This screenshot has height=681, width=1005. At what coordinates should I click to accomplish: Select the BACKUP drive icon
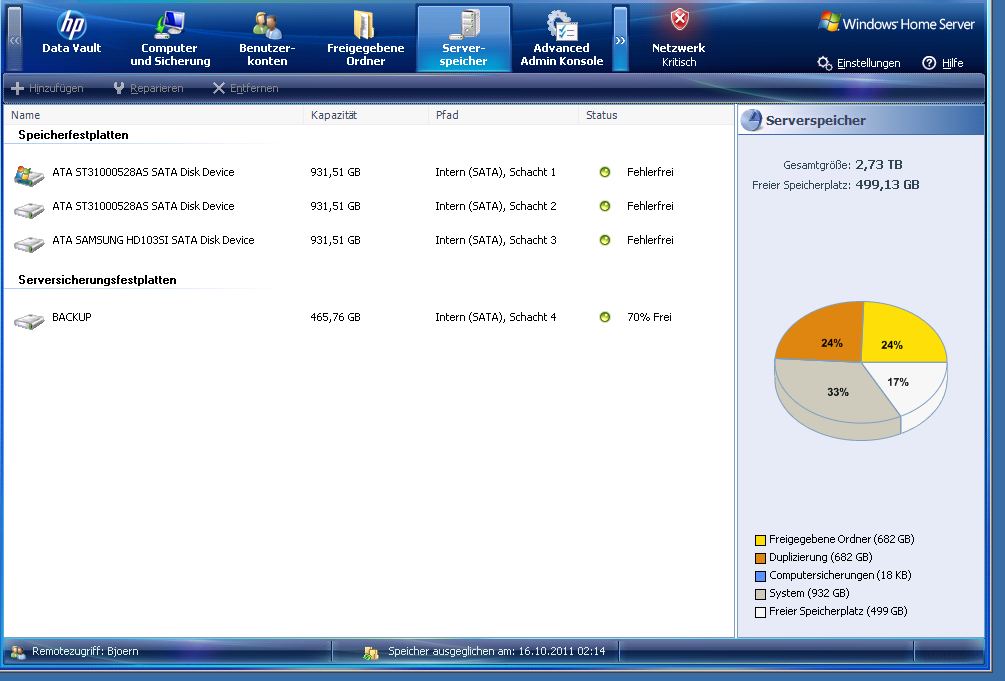29,320
